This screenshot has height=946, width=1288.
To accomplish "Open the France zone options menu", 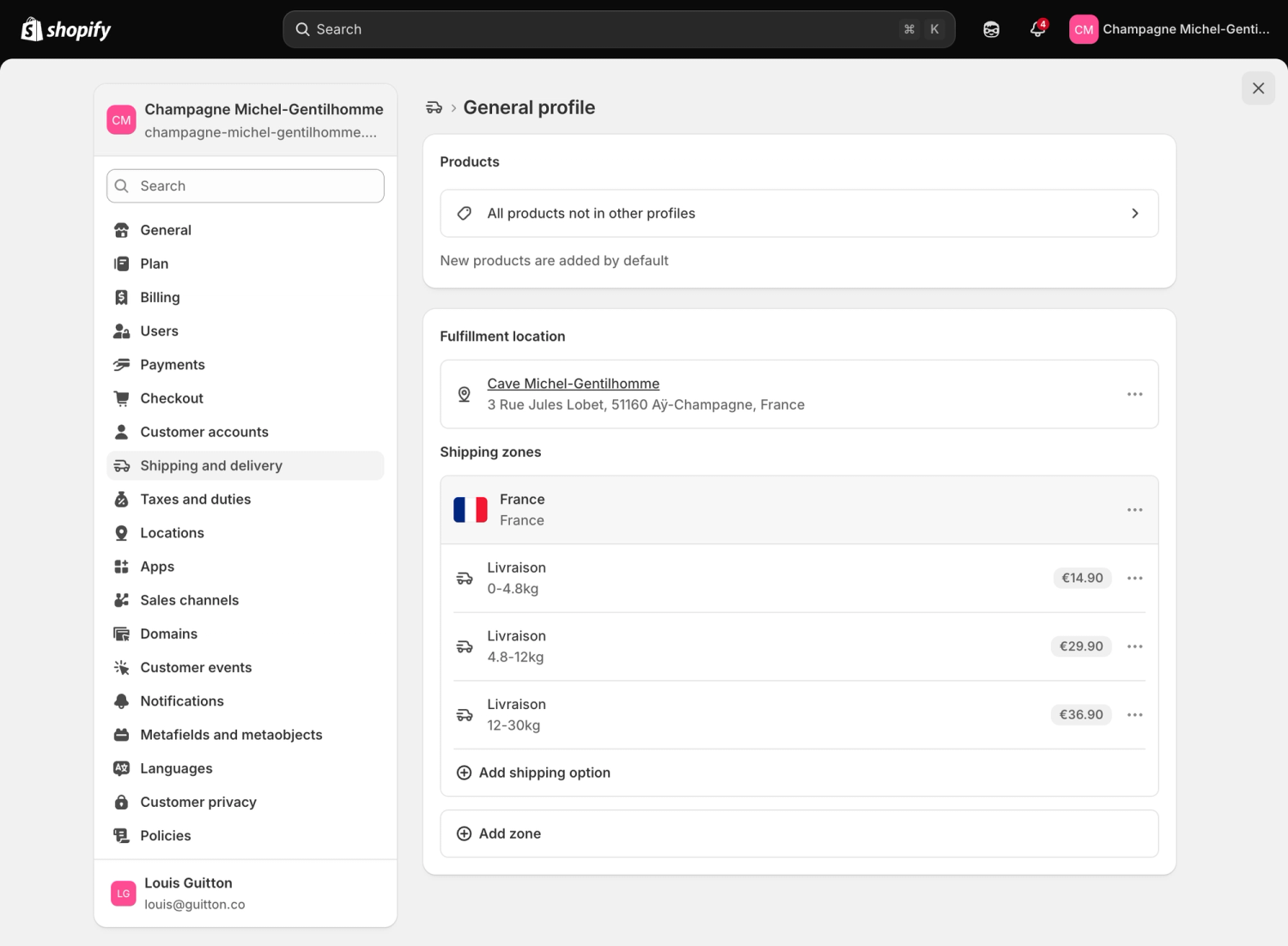I will pos(1134,510).
